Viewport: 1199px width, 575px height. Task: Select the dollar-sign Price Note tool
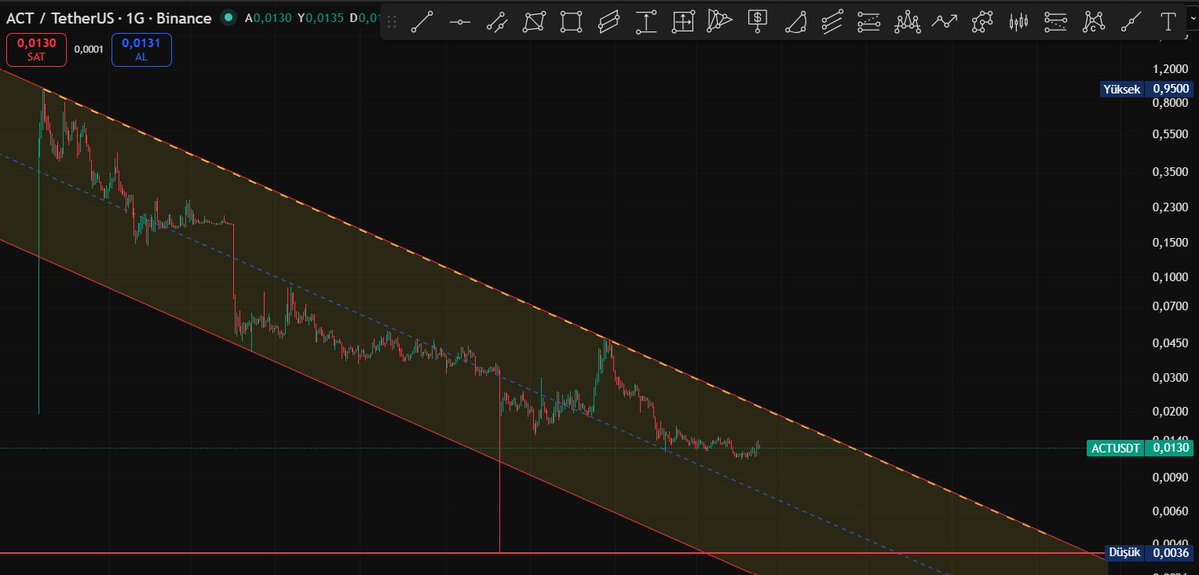[758, 21]
